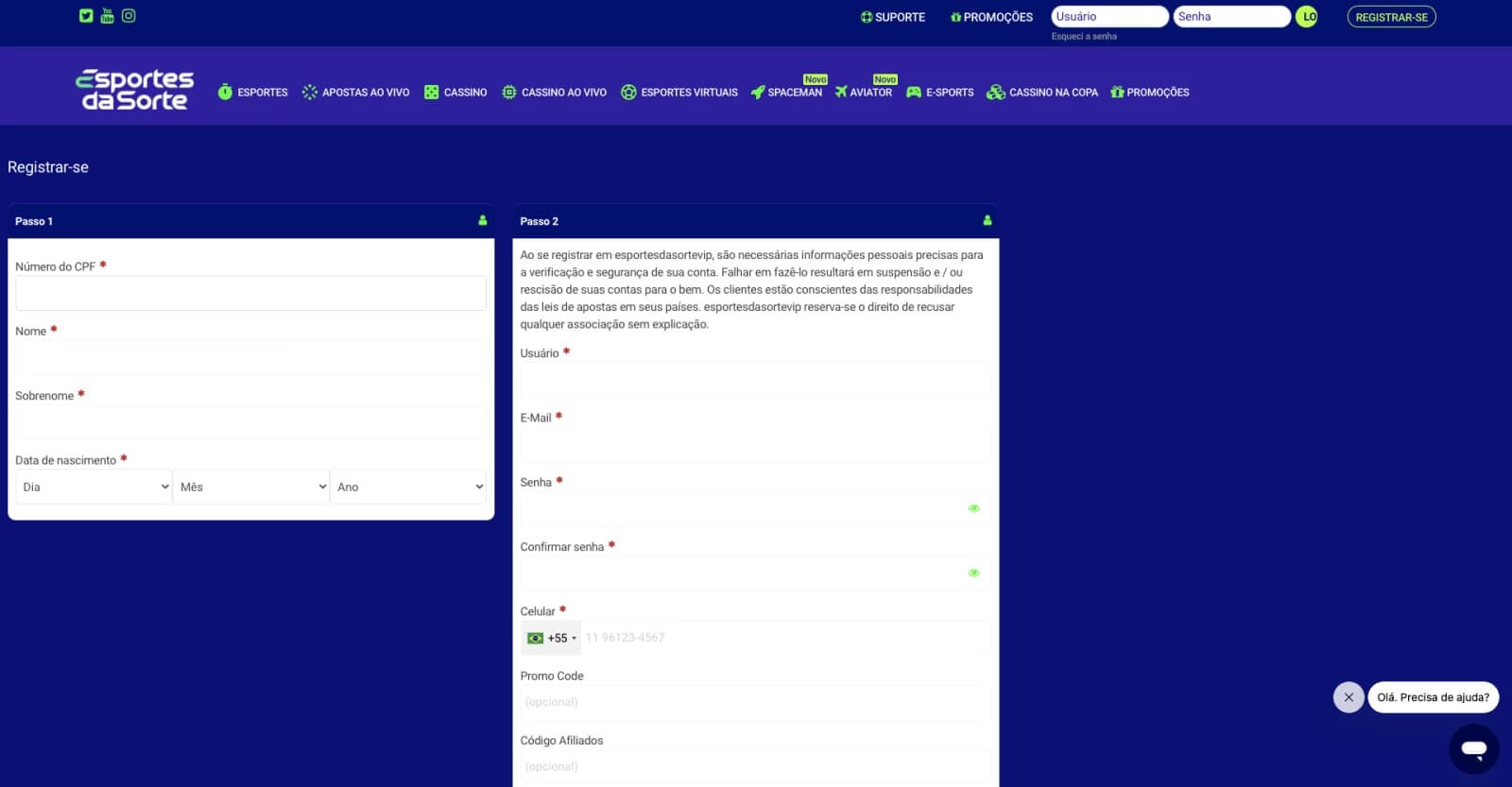Dismiss the help chat prompt
The width and height of the screenshot is (1512, 787).
(1349, 697)
